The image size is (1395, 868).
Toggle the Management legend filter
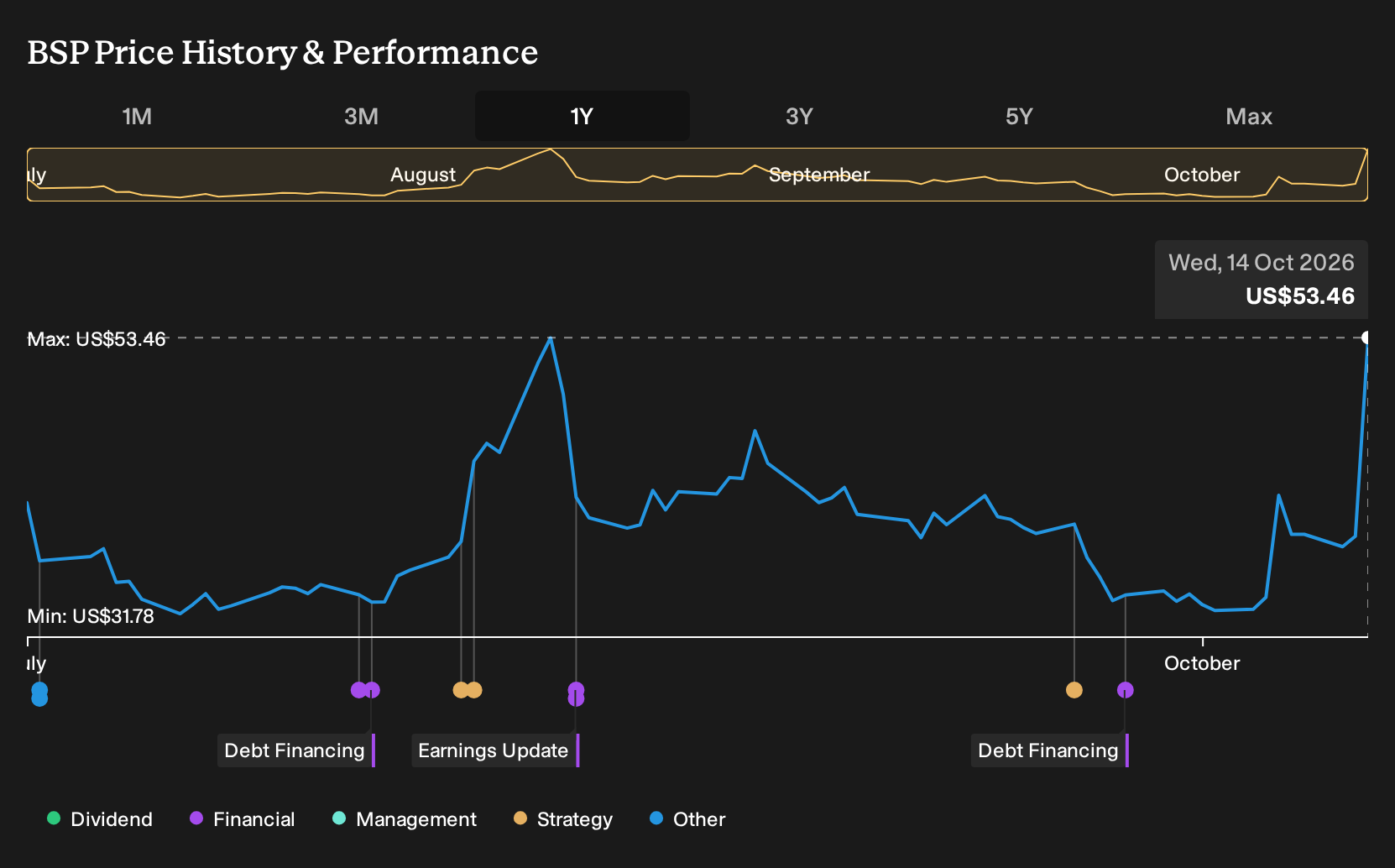(x=405, y=819)
